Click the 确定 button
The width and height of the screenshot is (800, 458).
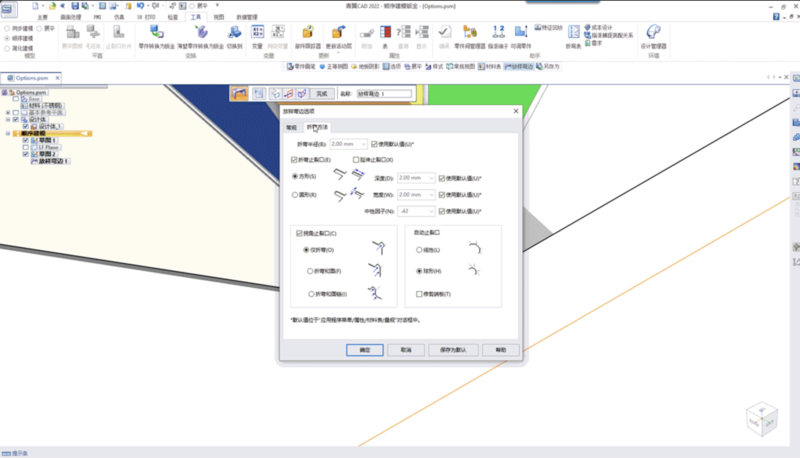tap(364, 351)
